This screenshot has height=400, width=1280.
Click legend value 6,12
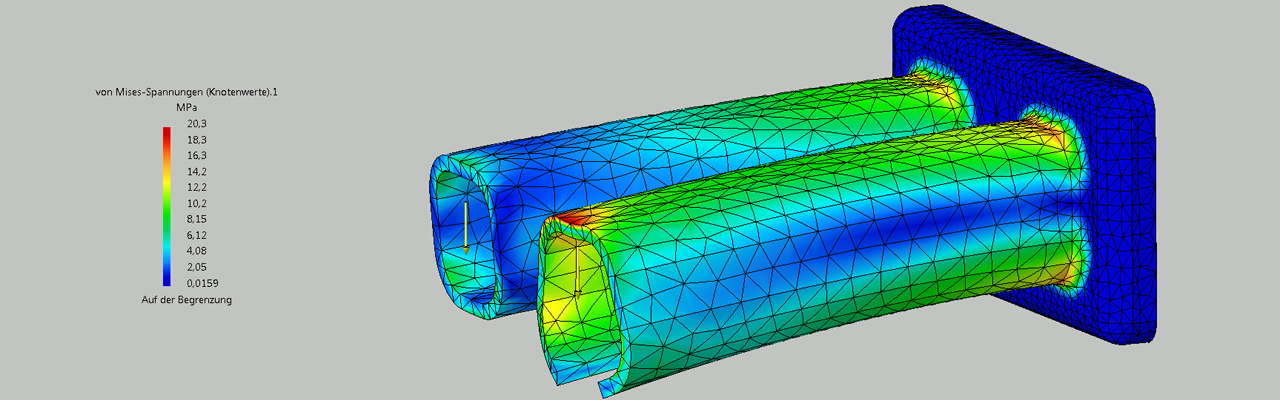(196, 235)
